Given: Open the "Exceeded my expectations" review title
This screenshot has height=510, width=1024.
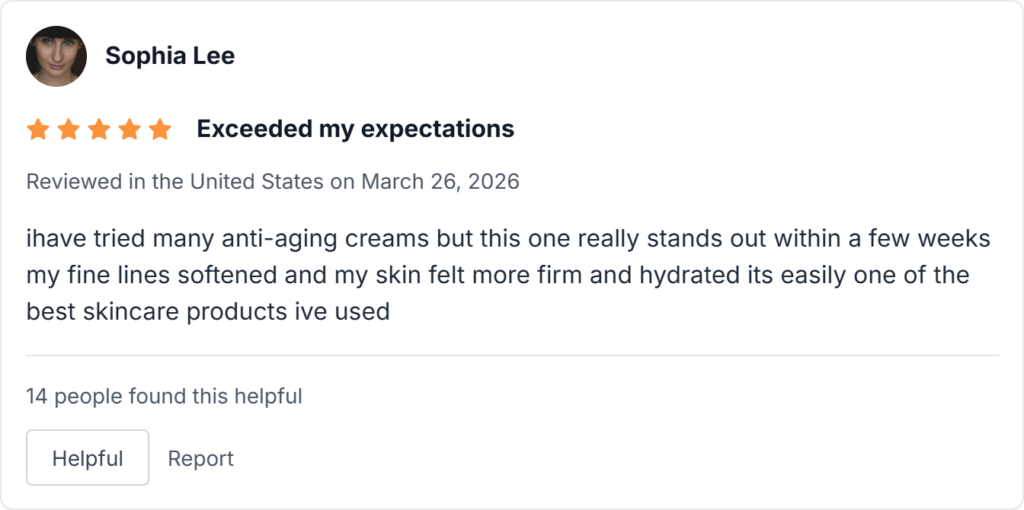Looking at the screenshot, I should [355, 129].
